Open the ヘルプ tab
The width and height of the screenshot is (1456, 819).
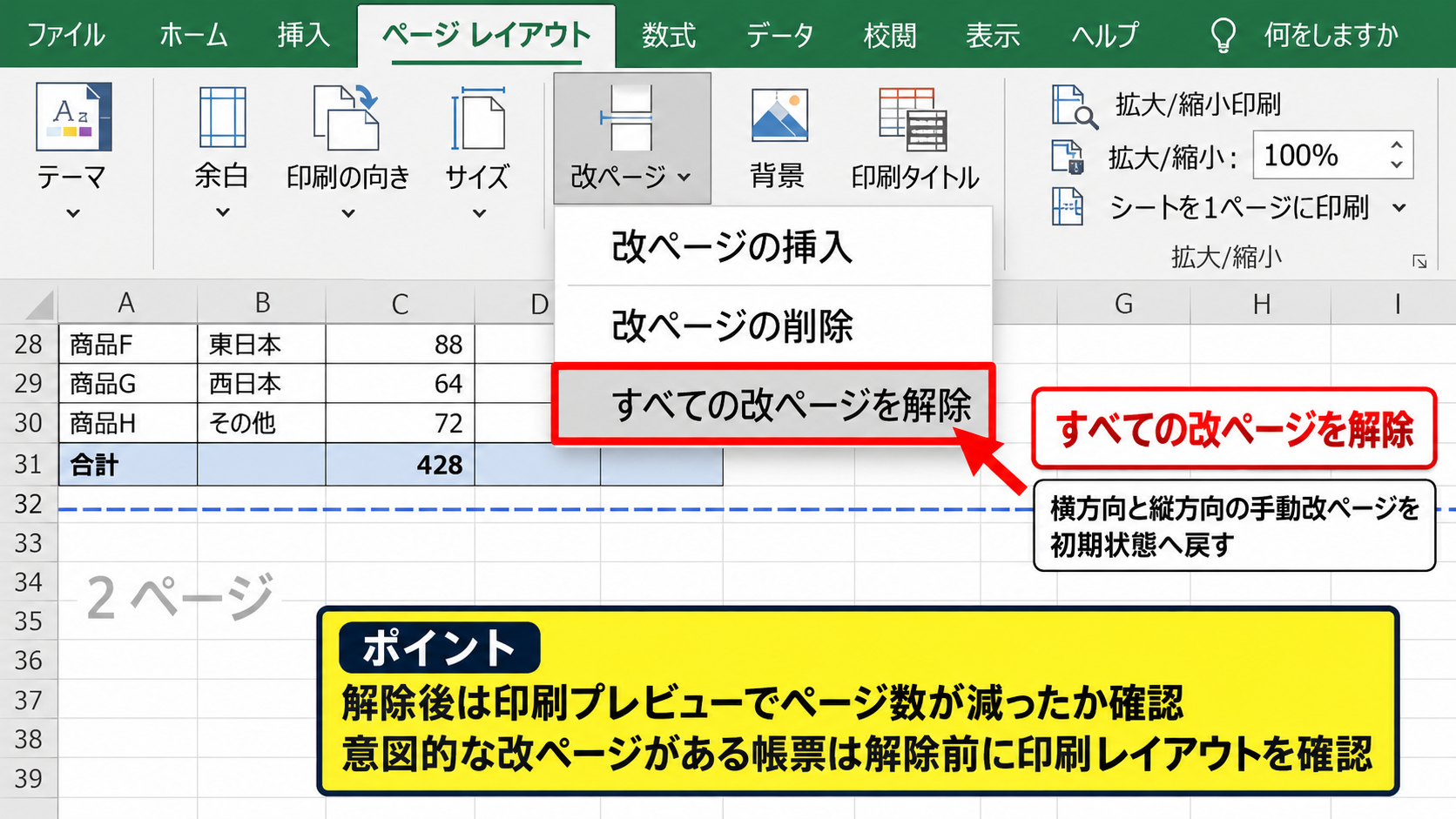[1104, 35]
